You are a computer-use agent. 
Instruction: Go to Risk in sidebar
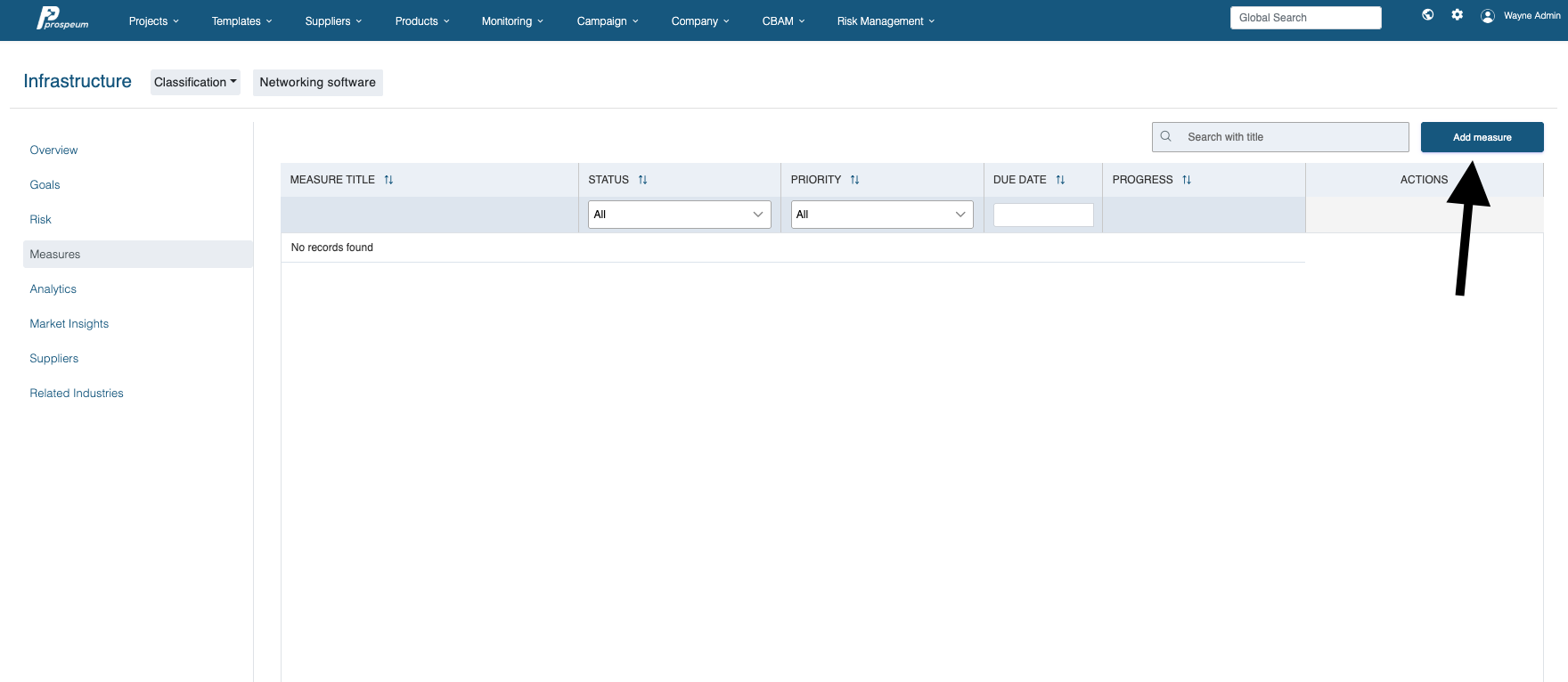(40, 219)
